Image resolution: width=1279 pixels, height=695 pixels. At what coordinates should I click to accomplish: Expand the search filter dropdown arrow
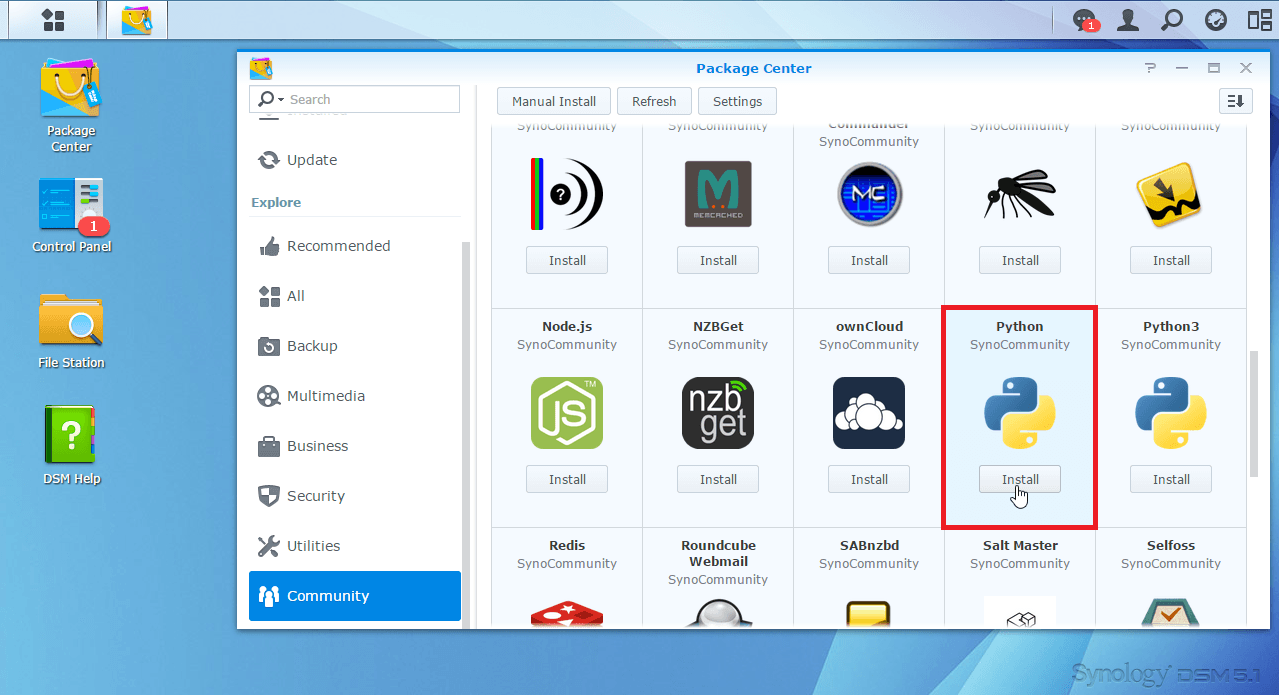tap(281, 100)
